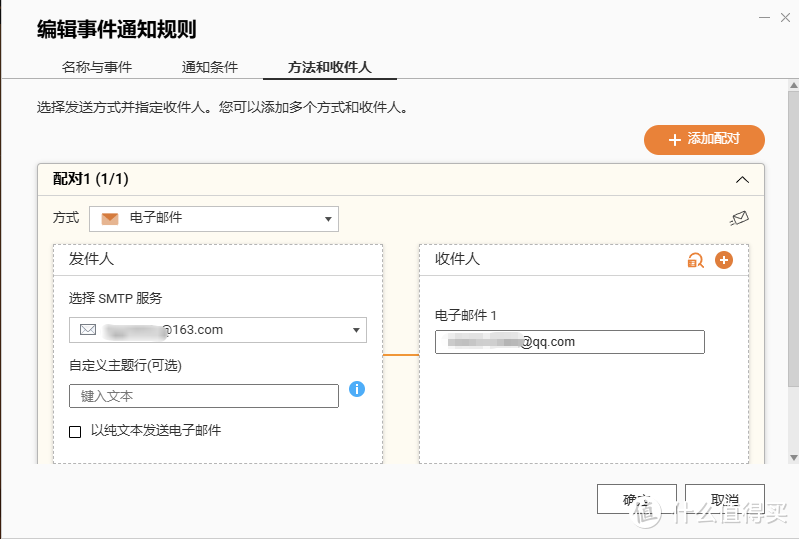Click the 电子邮件 1 recipient address field
The image size is (799, 539).
click(x=569, y=342)
